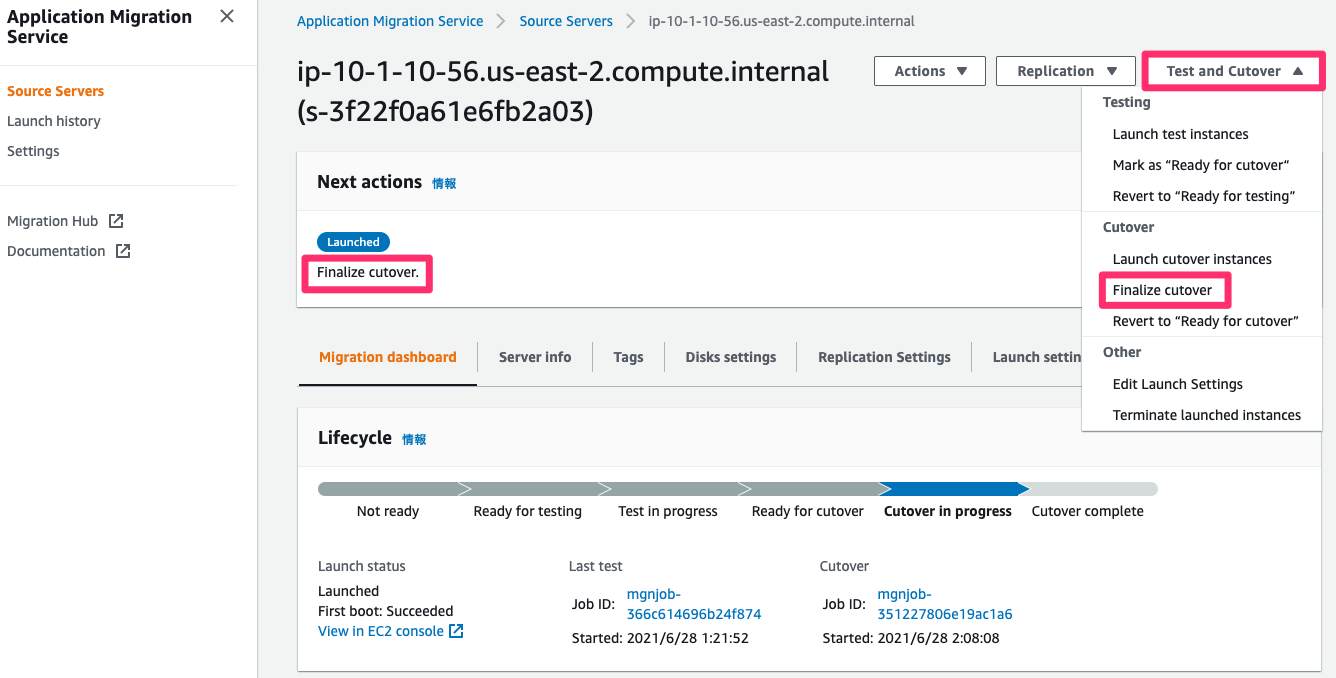
Task: Click Cutover complete lifecycle step
Action: (1088, 511)
